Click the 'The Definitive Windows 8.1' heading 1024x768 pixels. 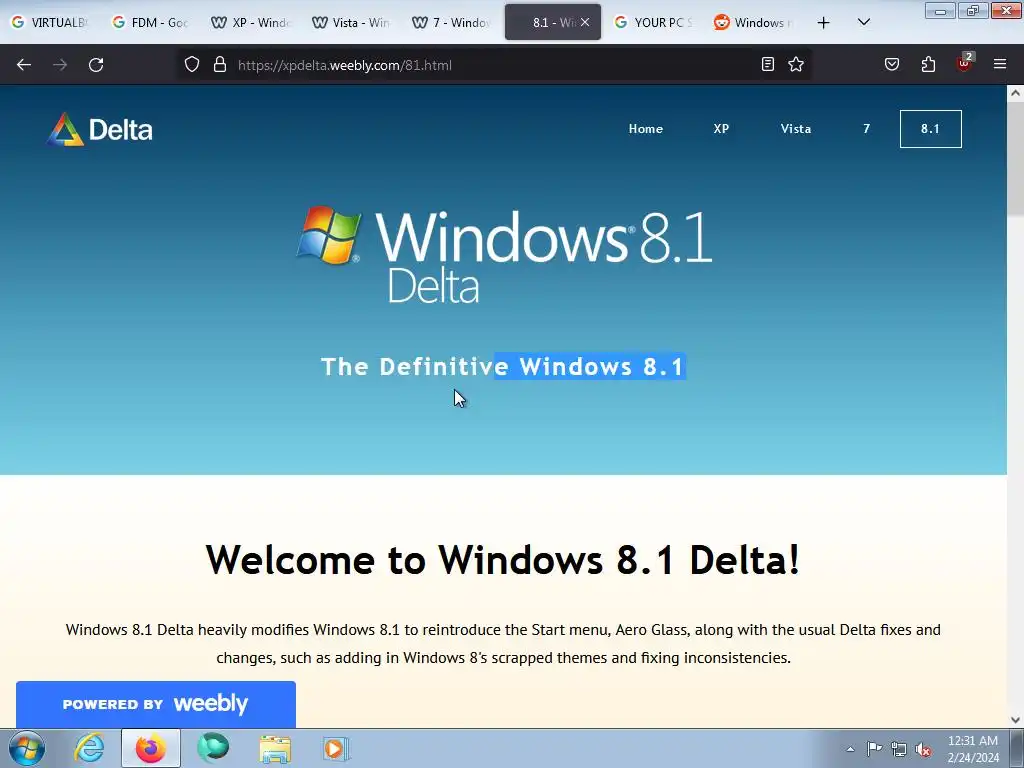[502, 366]
